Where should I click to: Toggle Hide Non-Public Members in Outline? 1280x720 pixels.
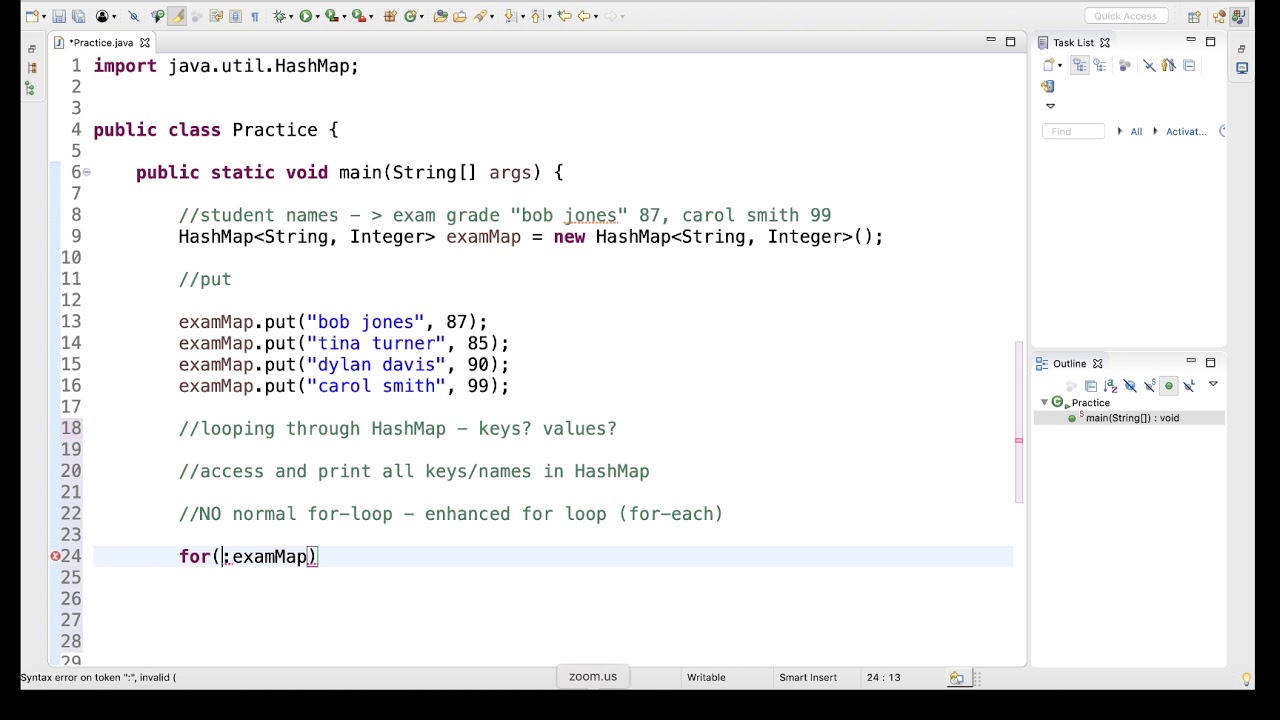[1168, 386]
